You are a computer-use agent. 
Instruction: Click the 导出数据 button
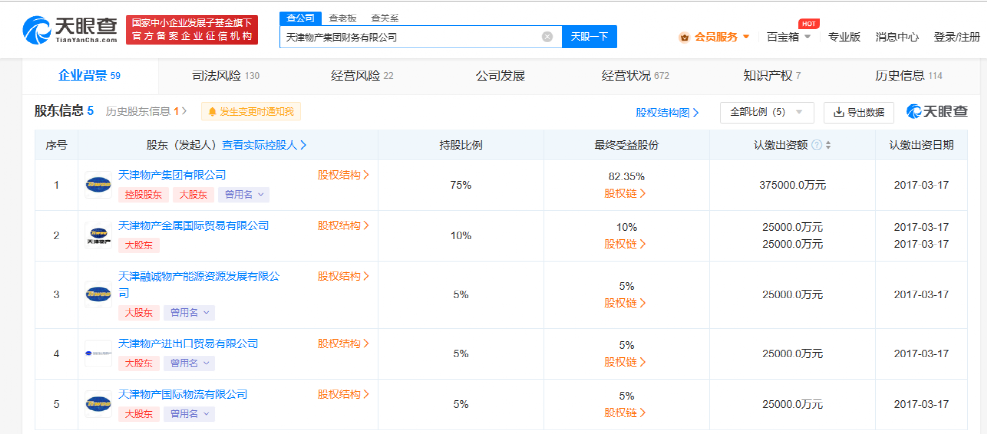(859, 113)
